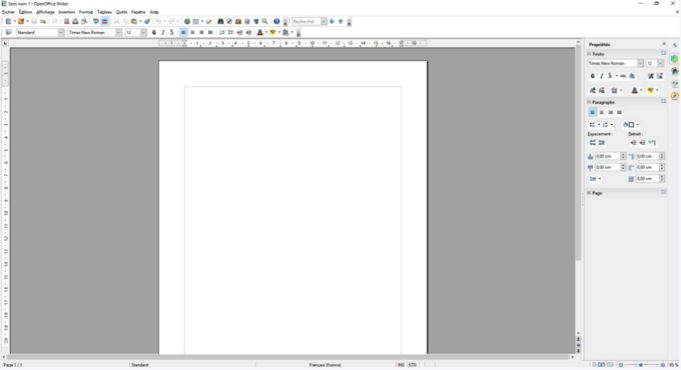The width and height of the screenshot is (681, 370).
Task: Open Find & Replace binoculars icon
Action: click(x=220, y=21)
